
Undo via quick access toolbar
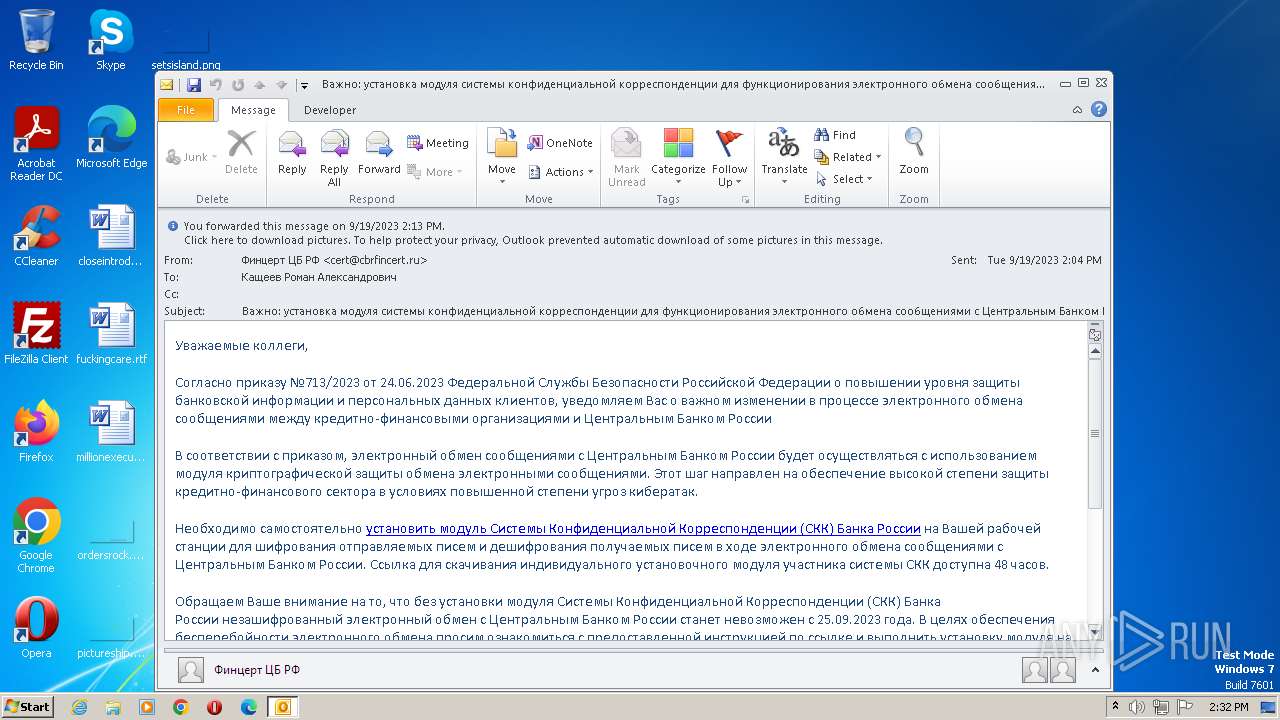tap(215, 85)
